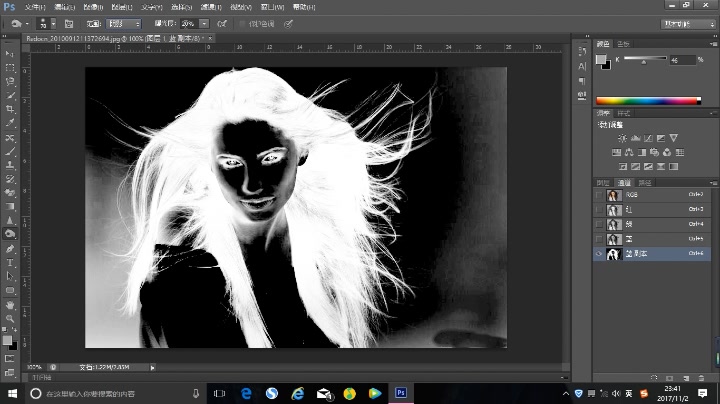Load channel as selection button

point(654,378)
